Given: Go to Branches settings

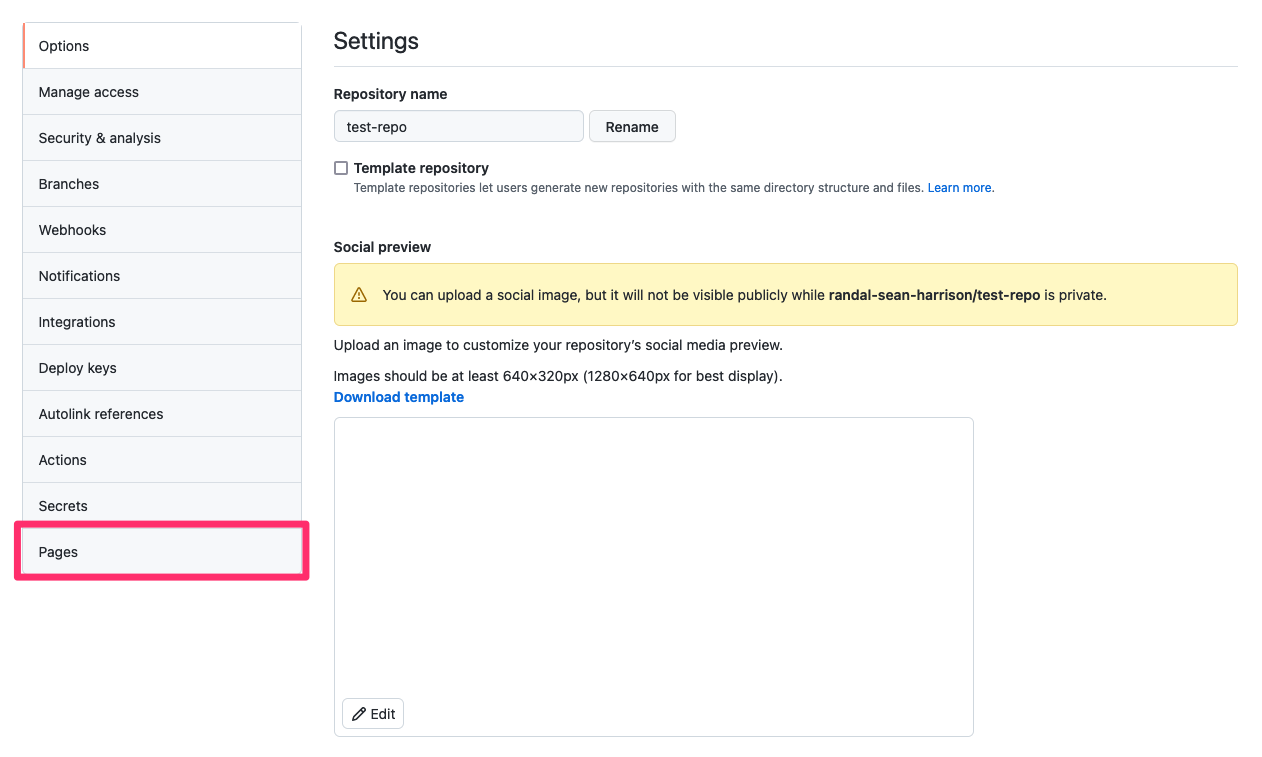Looking at the screenshot, I should point(160,183).
